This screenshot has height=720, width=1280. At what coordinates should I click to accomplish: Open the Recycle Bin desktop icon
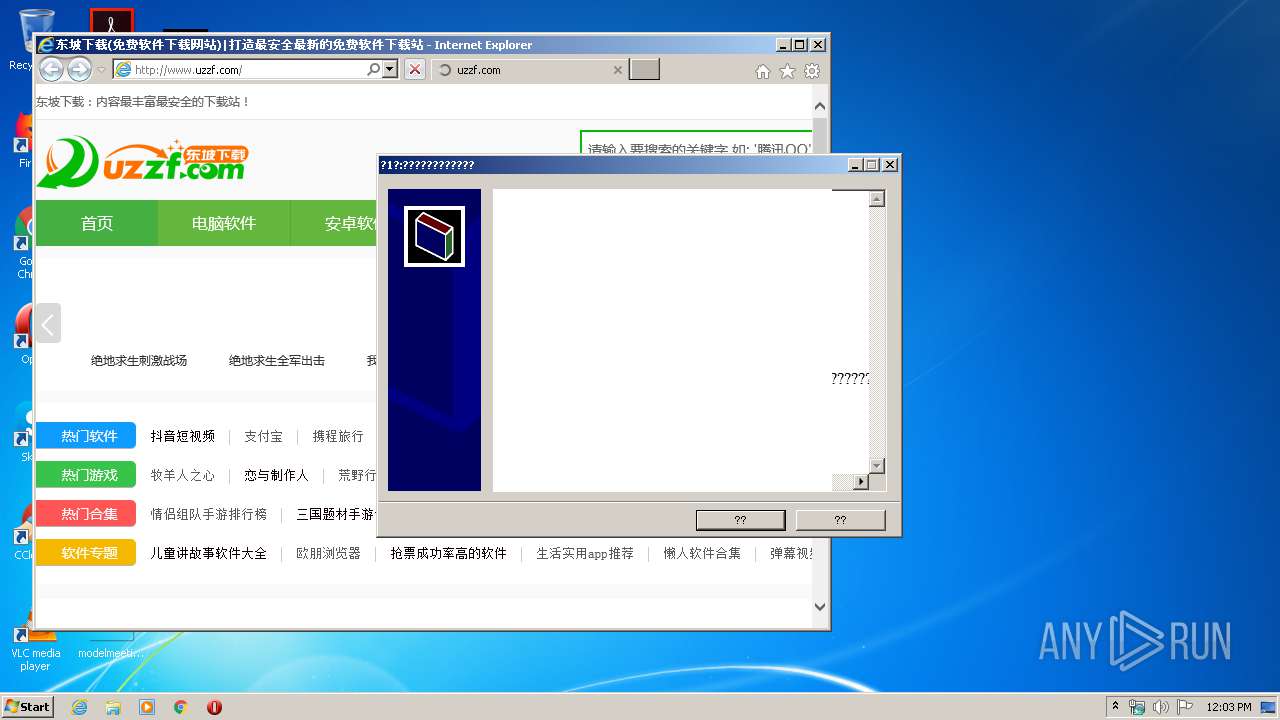36,38
